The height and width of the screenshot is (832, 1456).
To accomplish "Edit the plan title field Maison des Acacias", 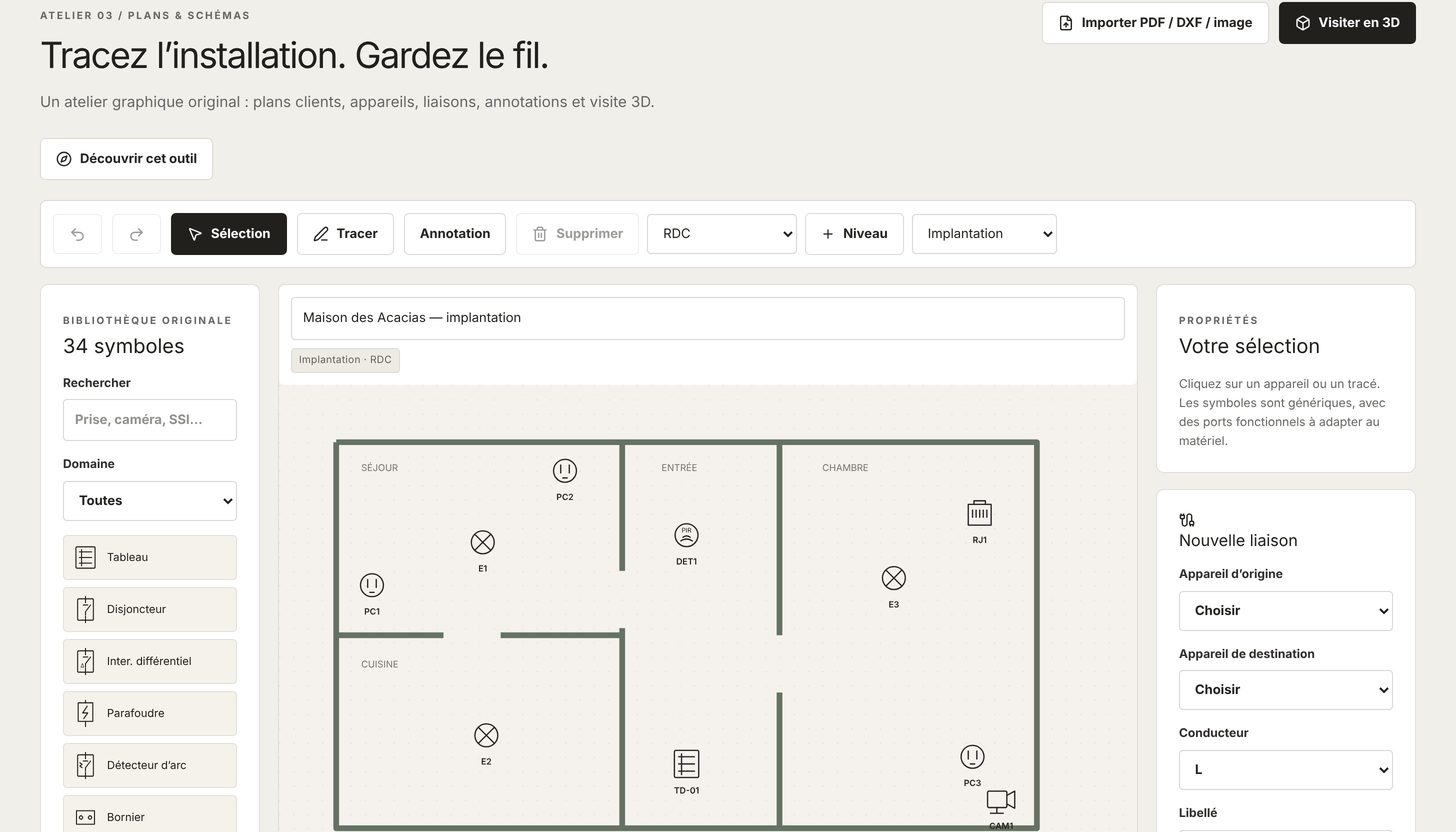I will tap(708, 318).
